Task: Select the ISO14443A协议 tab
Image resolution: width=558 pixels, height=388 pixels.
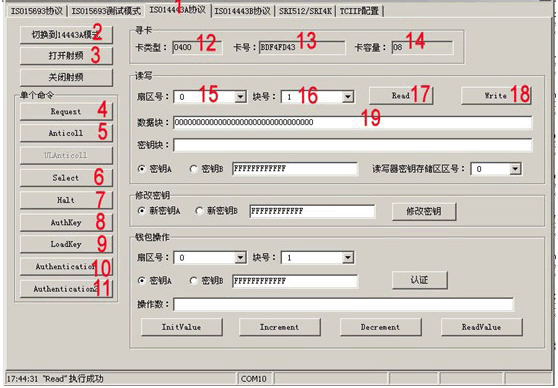Action: 178,10
